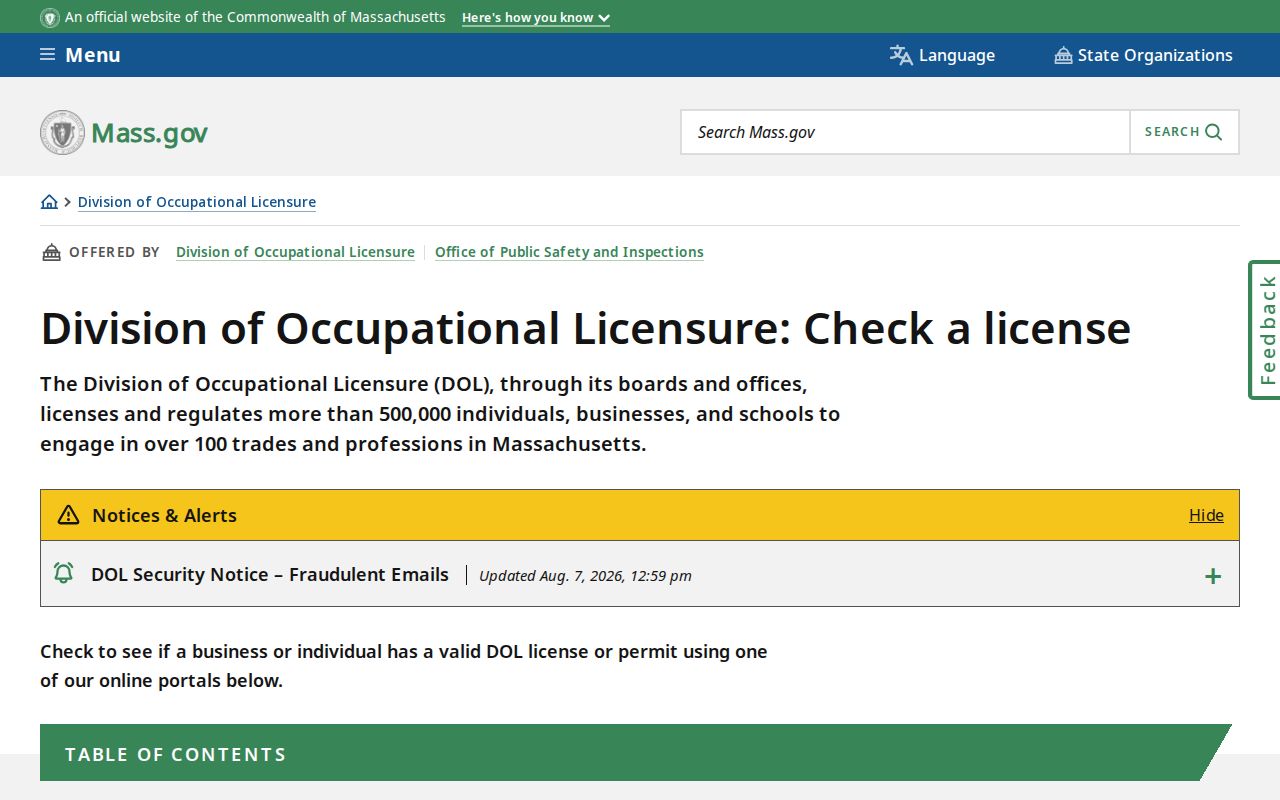Click the green bell alert icon
Viewport: 1280px width, 800px height.
pyautogui.click(x=63, y=573)
